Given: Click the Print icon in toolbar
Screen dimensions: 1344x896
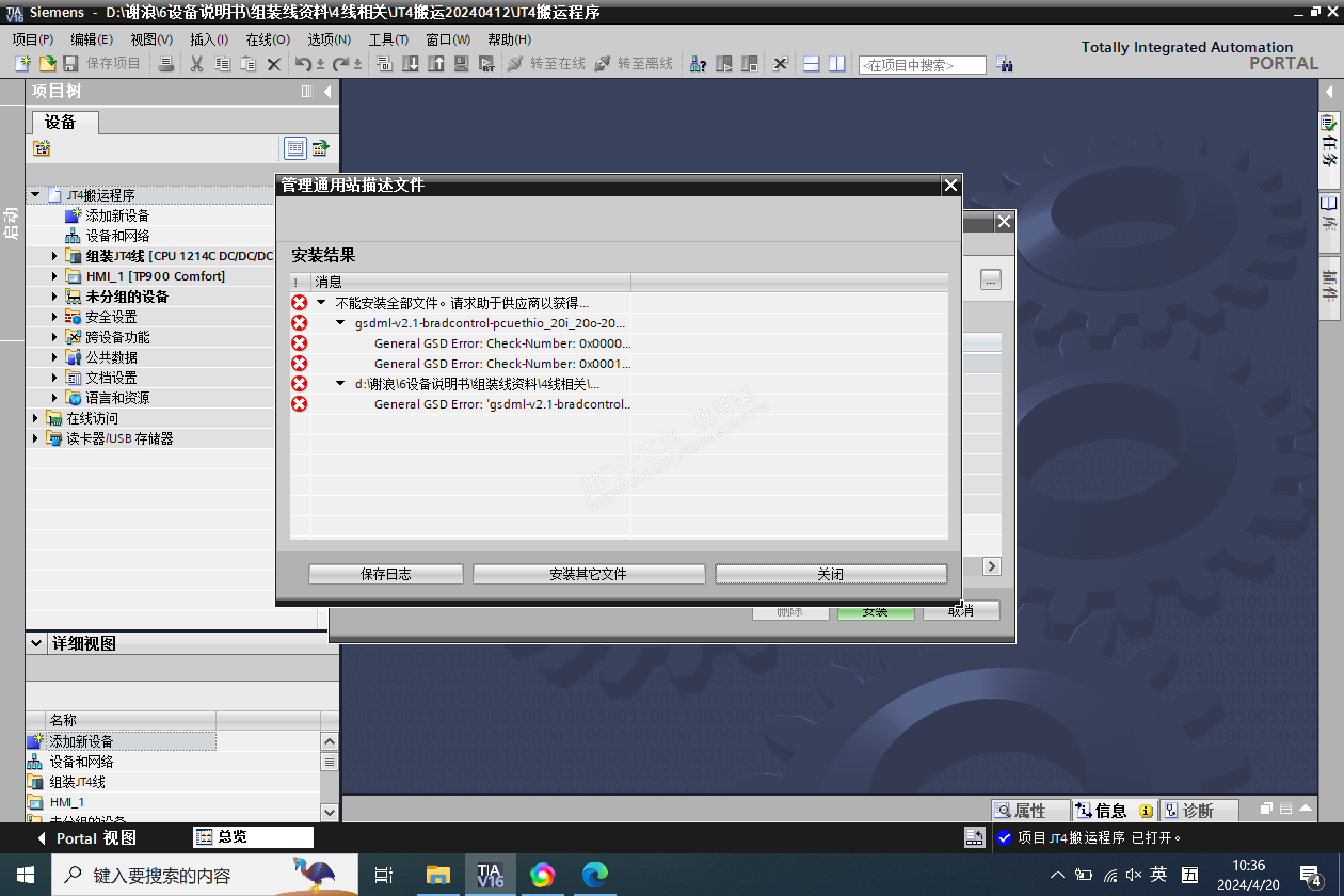Looking at the screenshot, I should pos(166,63).
